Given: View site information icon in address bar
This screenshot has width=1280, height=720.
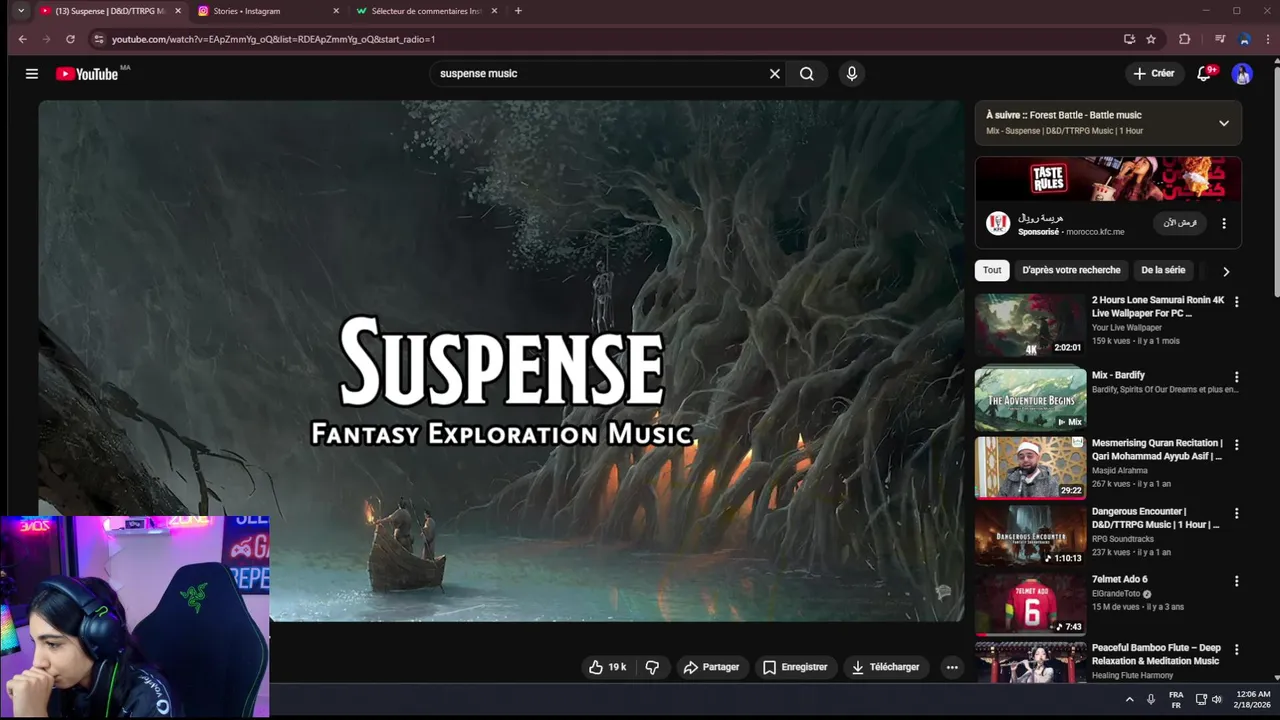Looking at the screenshot, I should click(x=98, y=39).
